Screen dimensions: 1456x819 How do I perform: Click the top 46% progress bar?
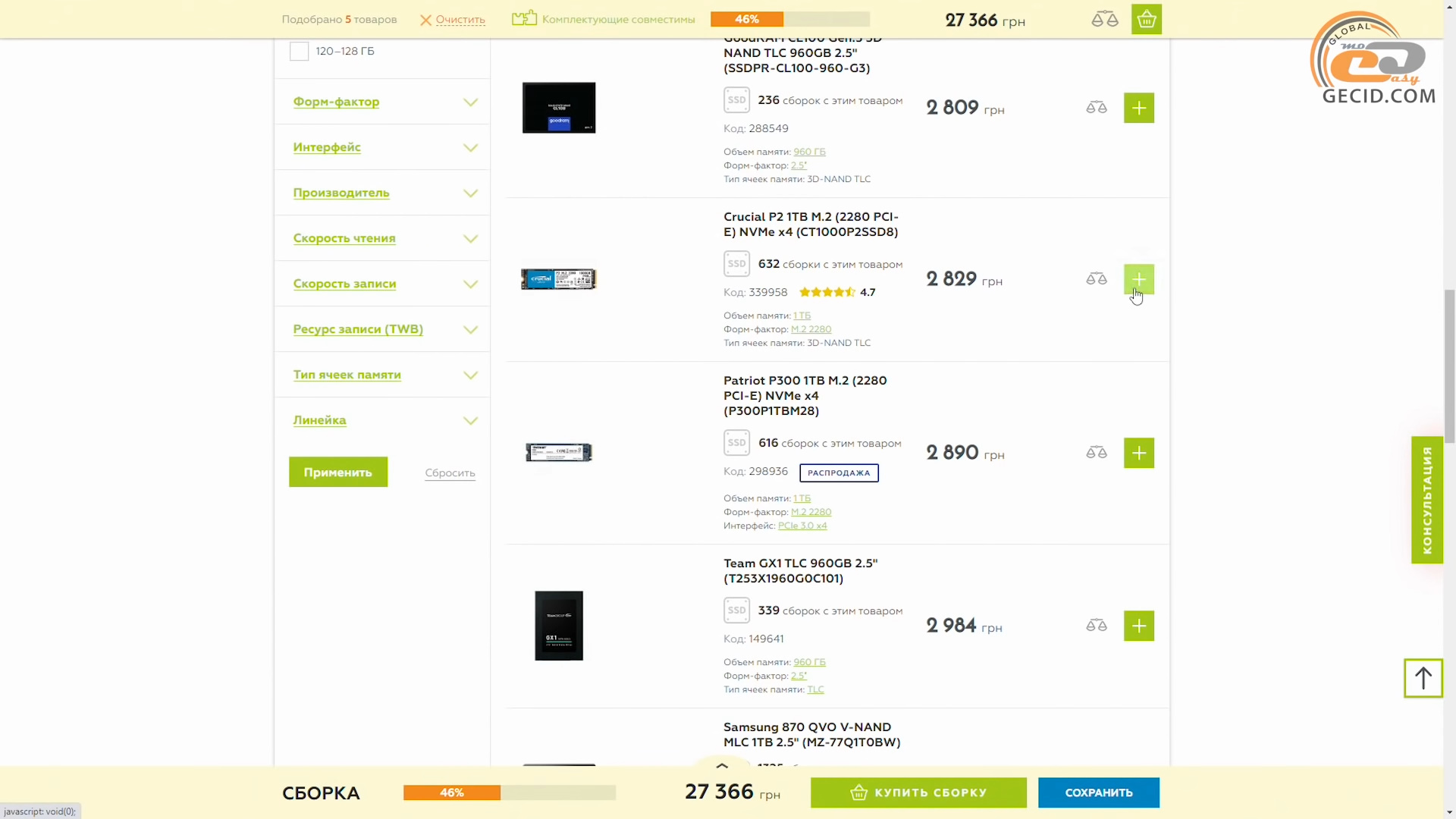(789, 19)
